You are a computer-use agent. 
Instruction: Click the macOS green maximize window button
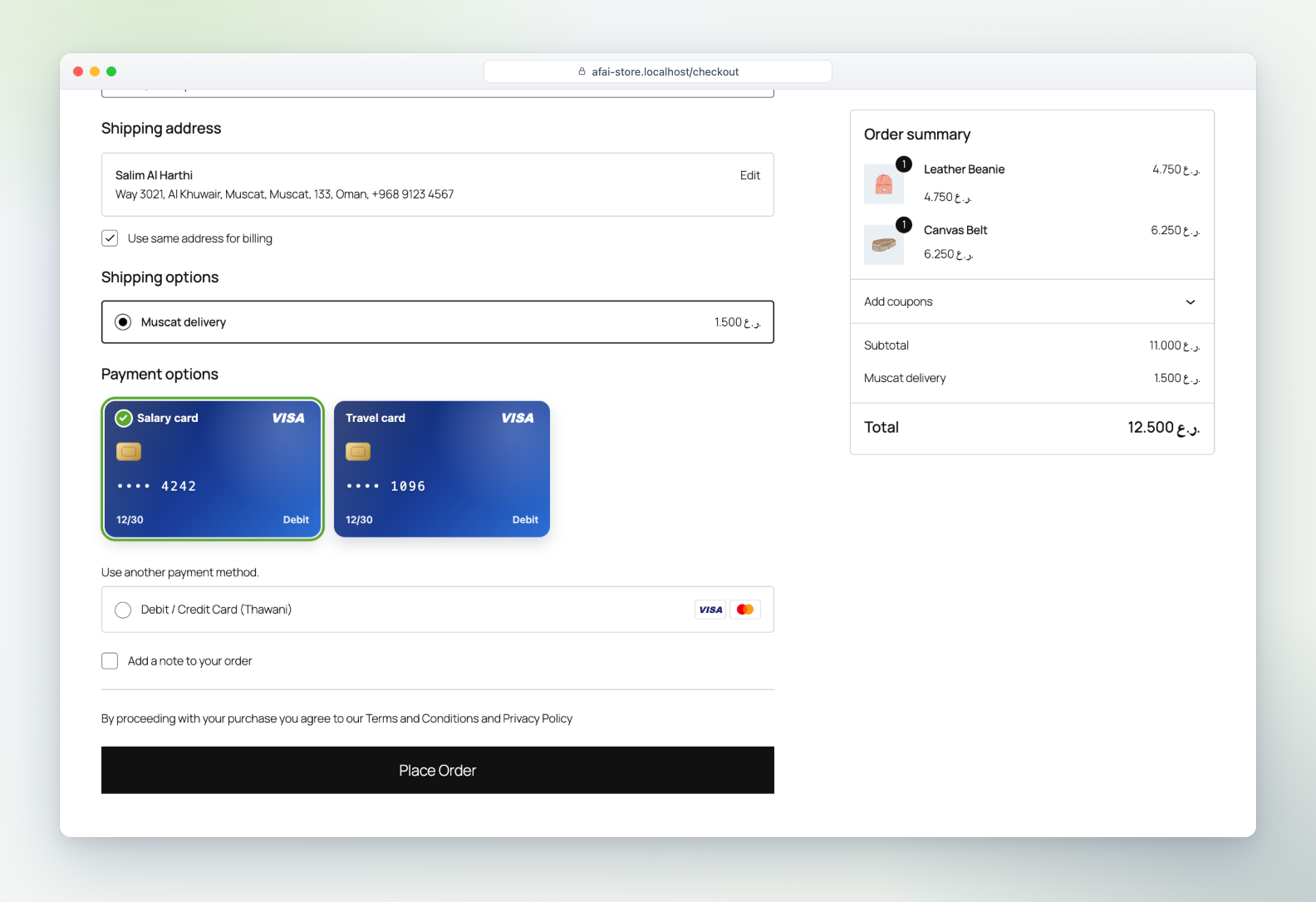point(111,71)
